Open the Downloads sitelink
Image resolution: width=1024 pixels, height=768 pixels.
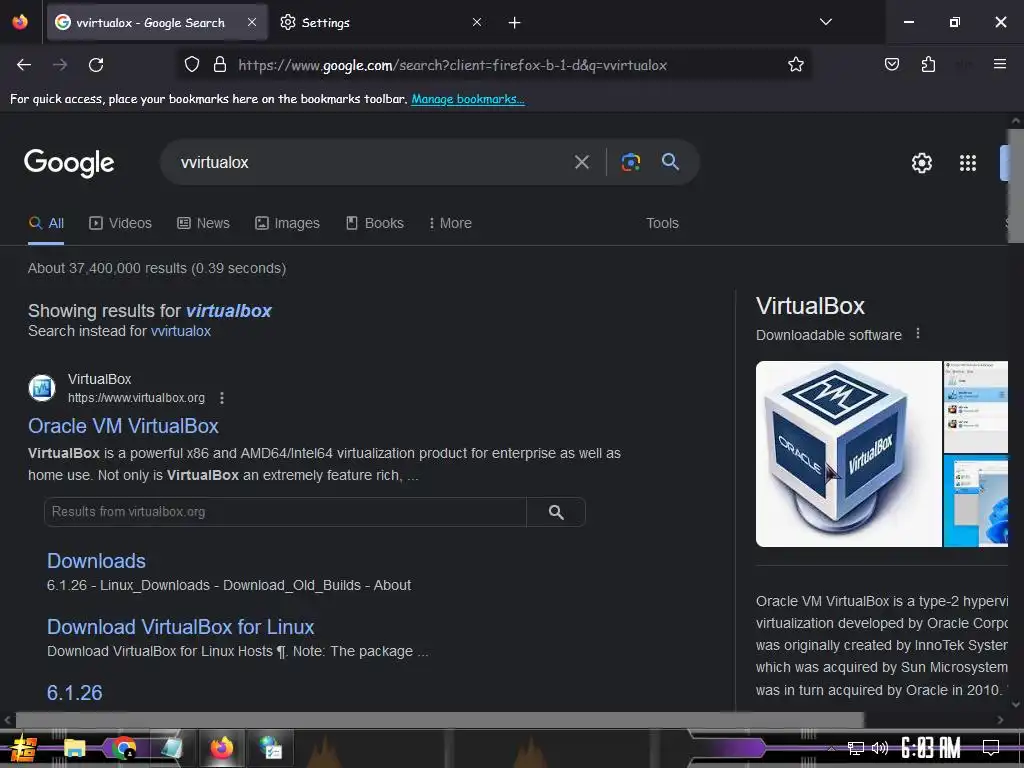(96, 561)
